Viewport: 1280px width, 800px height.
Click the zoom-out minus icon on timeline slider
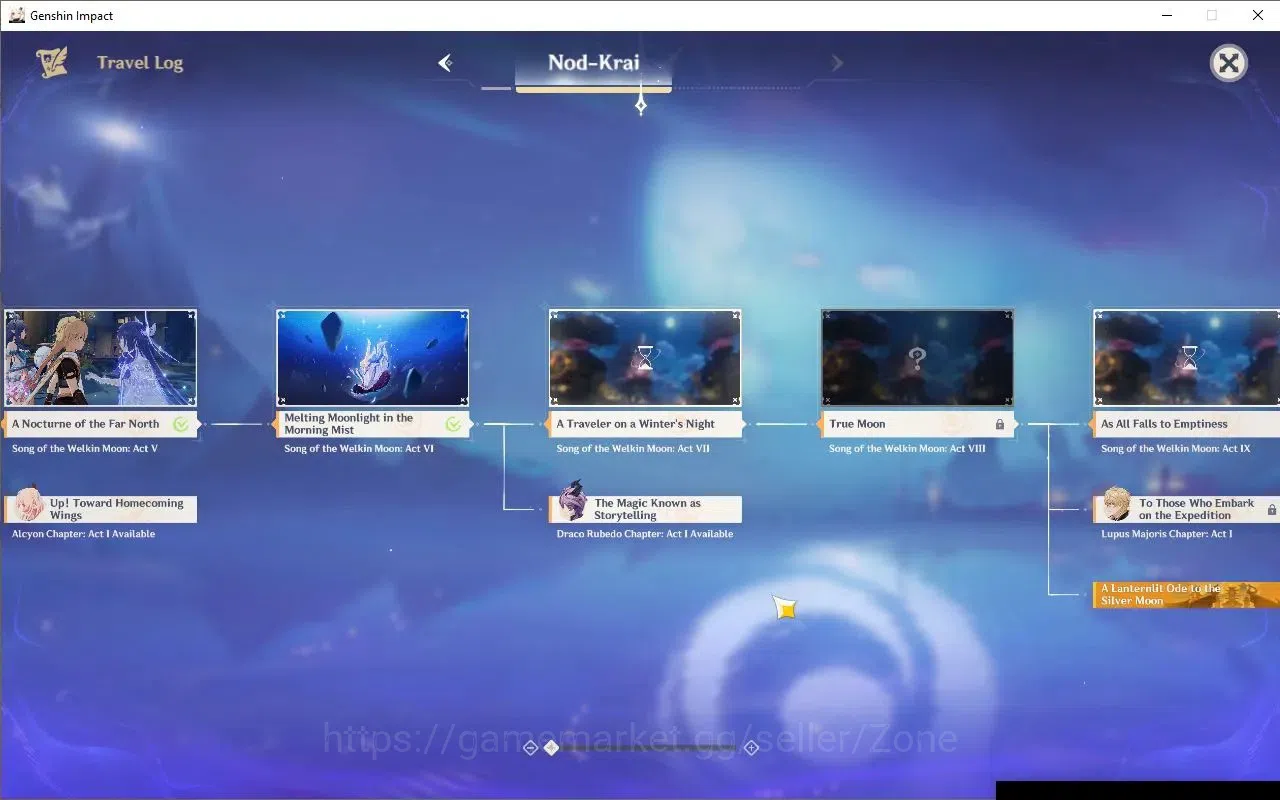[x=531, y=748]
